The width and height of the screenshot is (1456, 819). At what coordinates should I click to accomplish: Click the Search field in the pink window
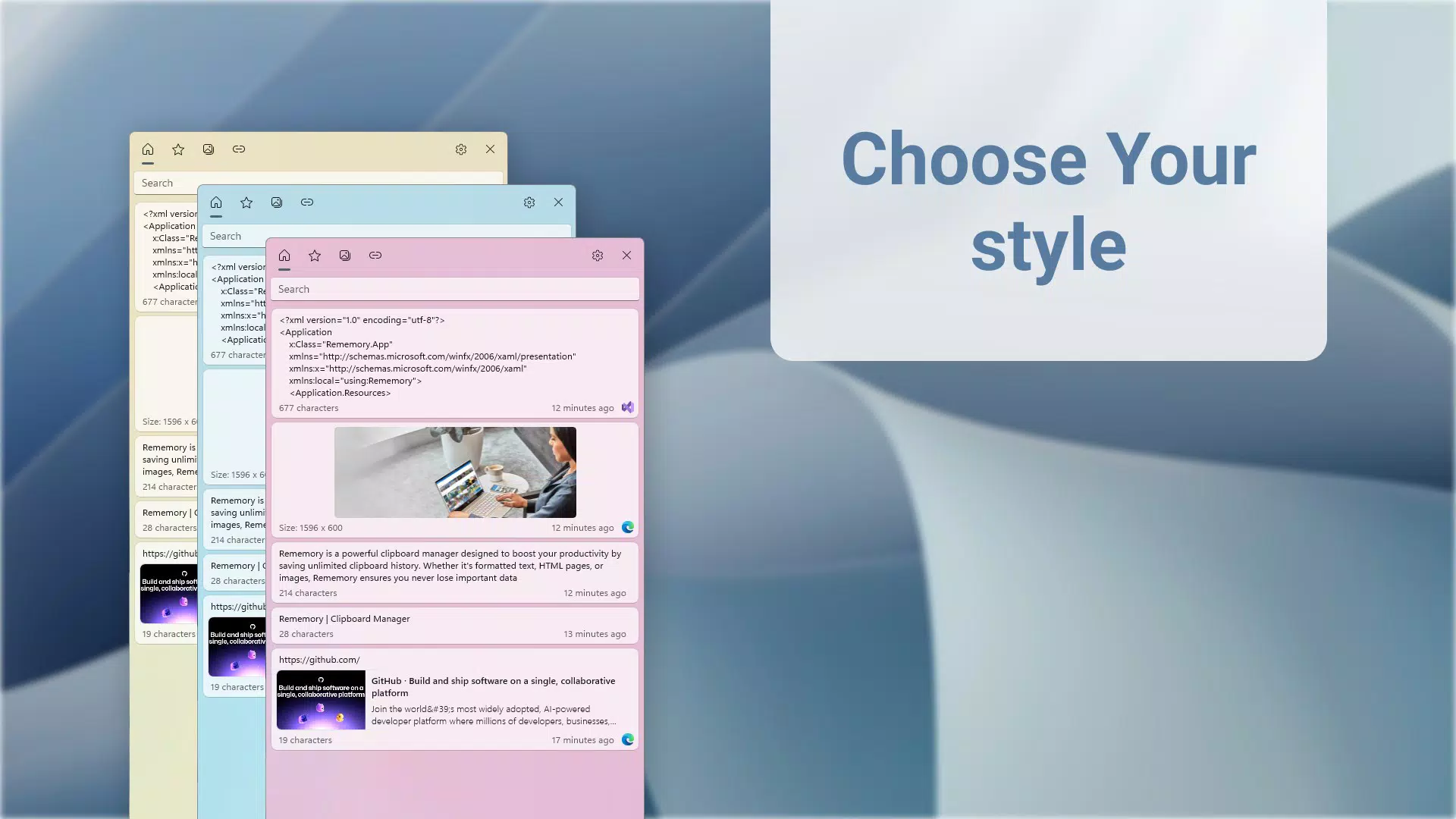(x=455, y=289)
